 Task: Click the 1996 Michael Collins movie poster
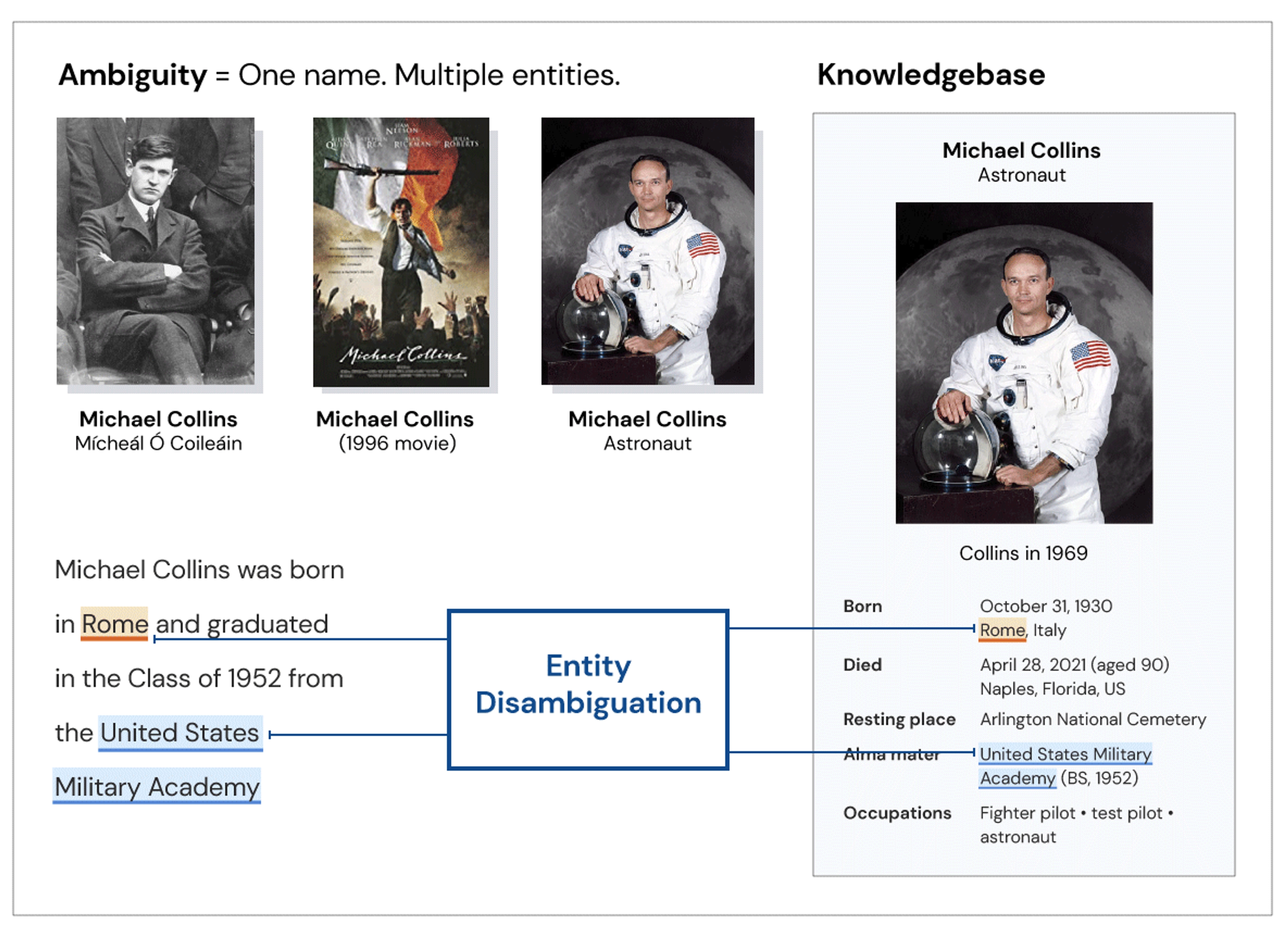click(x=401, y=252)
